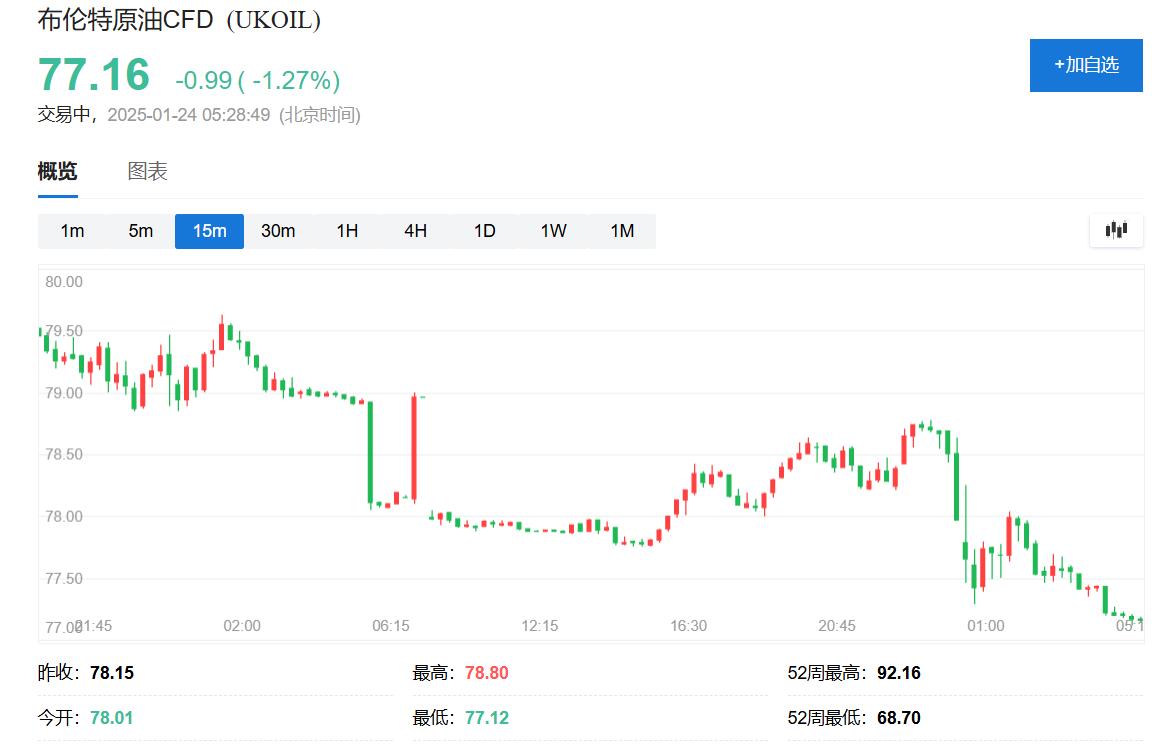Open the candlestick chart type icon

[1116, 230]
